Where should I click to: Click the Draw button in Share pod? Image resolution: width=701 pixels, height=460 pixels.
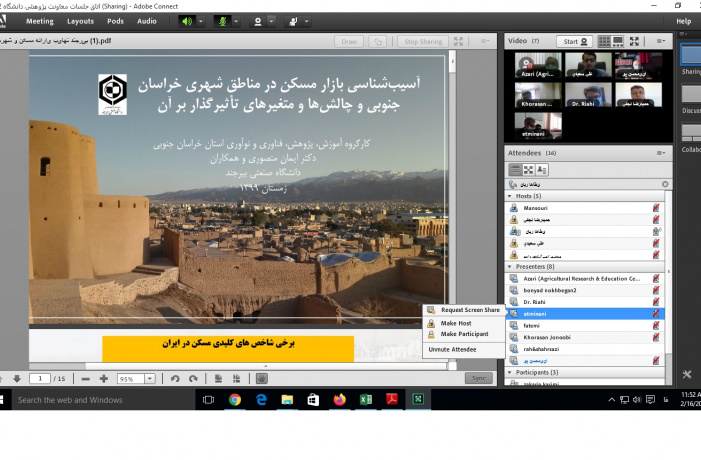(349, 42)
